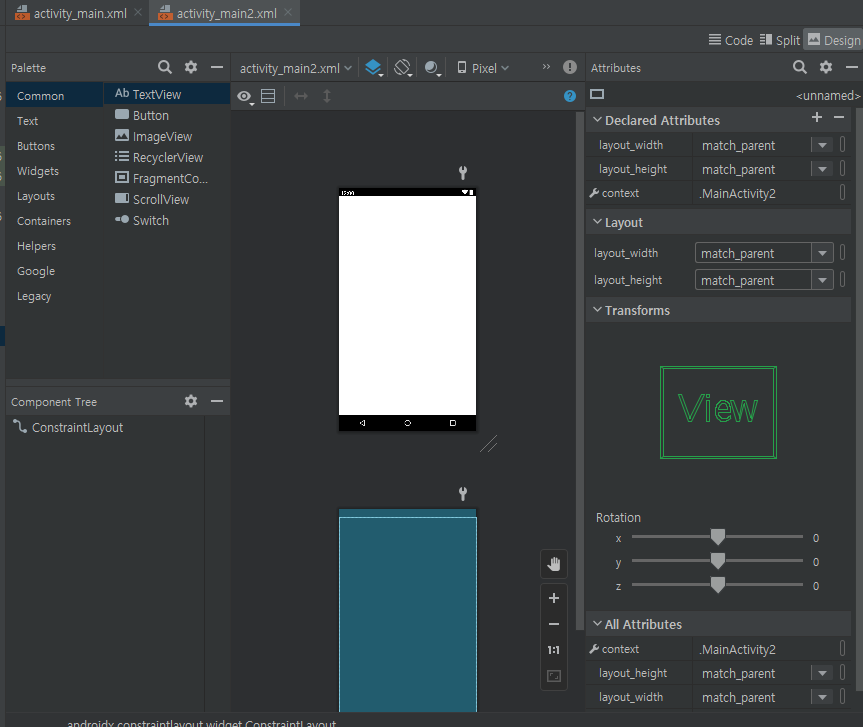863x727 pixels.
Task: Close the activity_main2.xml tab
Action: coord(288,13)
